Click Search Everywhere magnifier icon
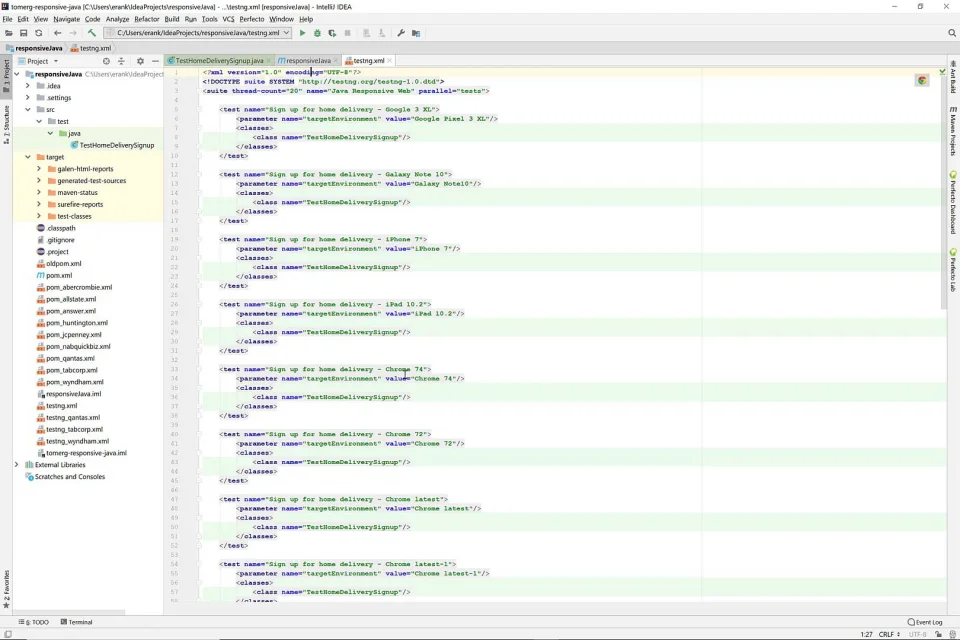960x640 pixels. 951,33
